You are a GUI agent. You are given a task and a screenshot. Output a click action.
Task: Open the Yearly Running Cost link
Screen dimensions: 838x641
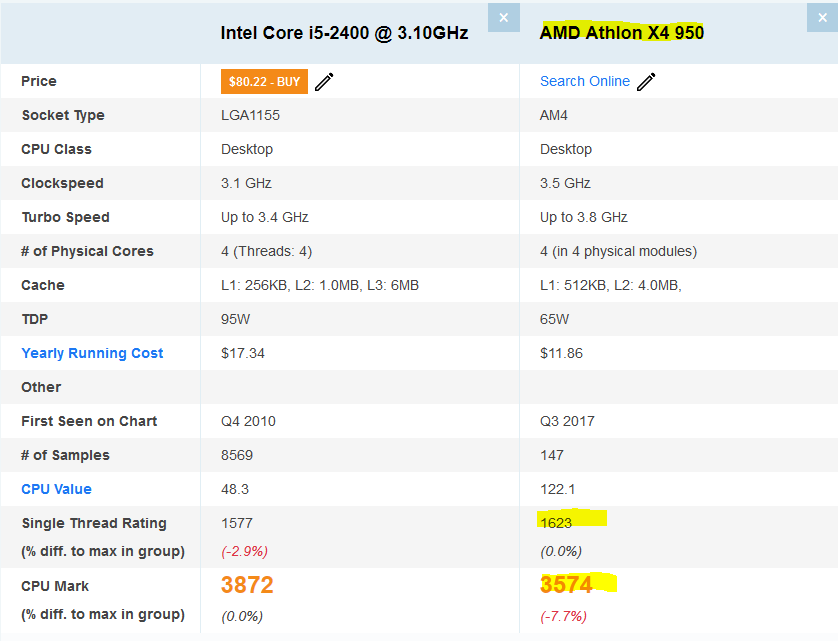point(92,353)
